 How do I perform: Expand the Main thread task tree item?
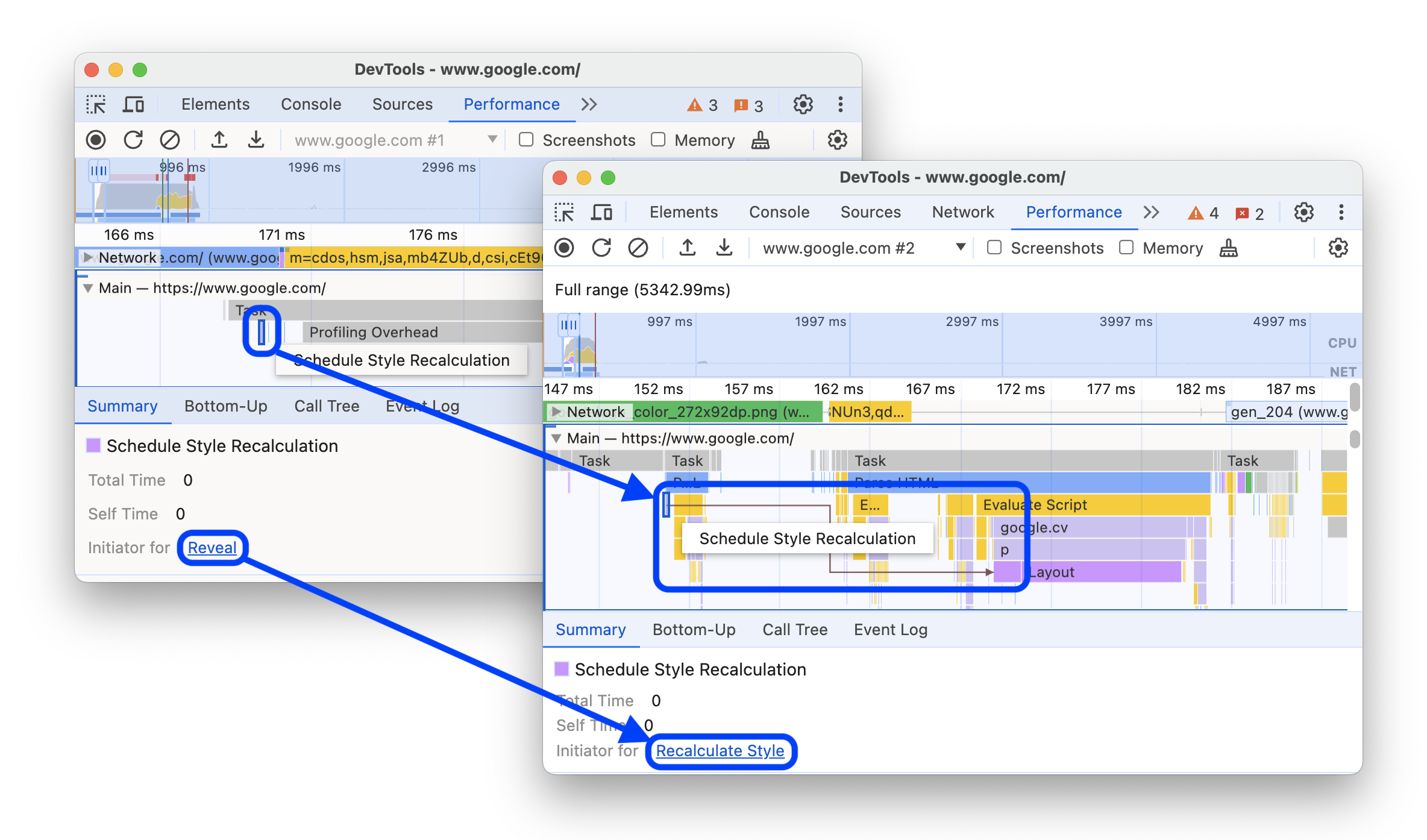[x=560, y=438]
